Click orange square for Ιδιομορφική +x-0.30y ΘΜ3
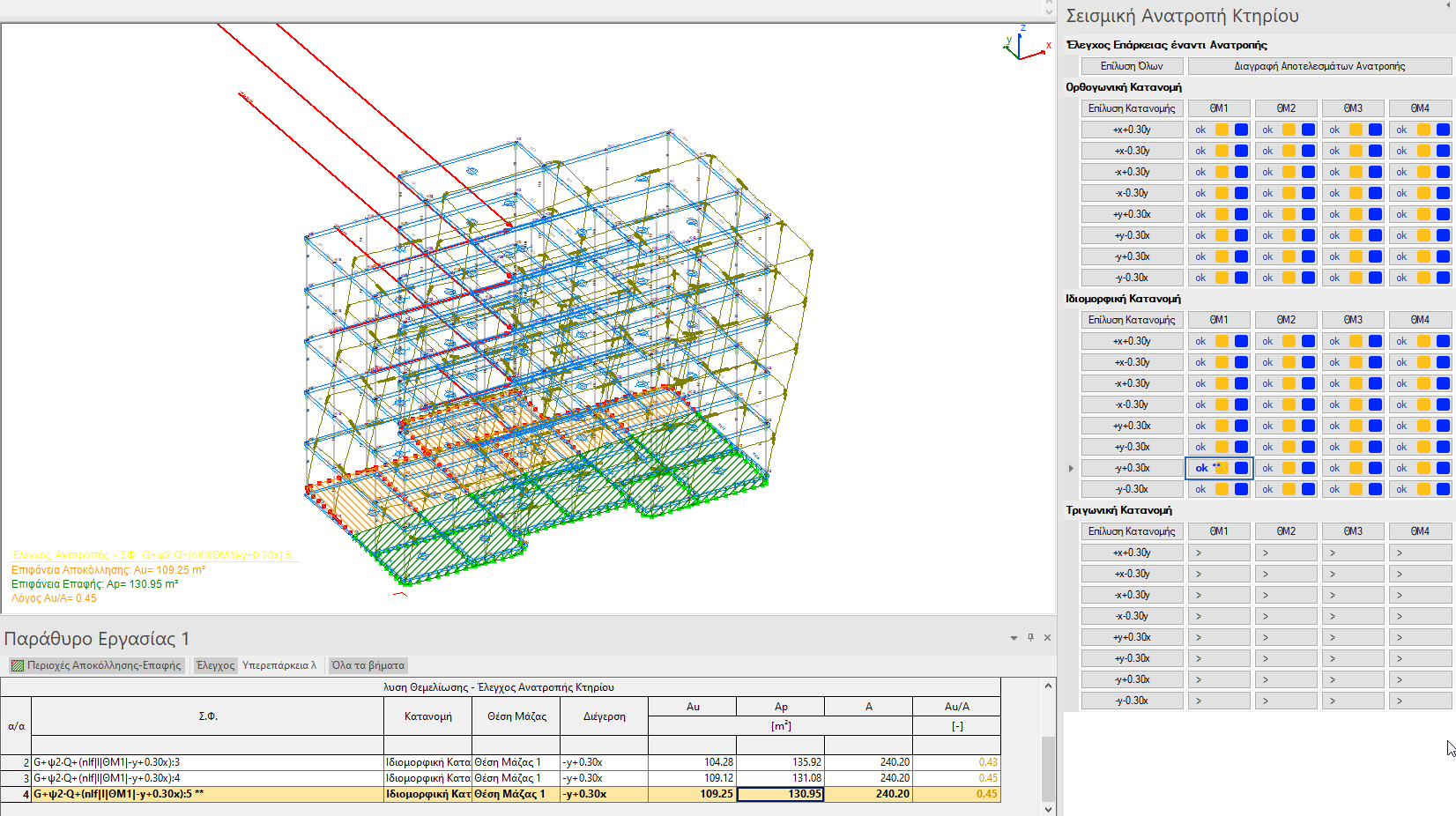The image size is (1456, 816). pyautogui.click(x=1356, y=362)
